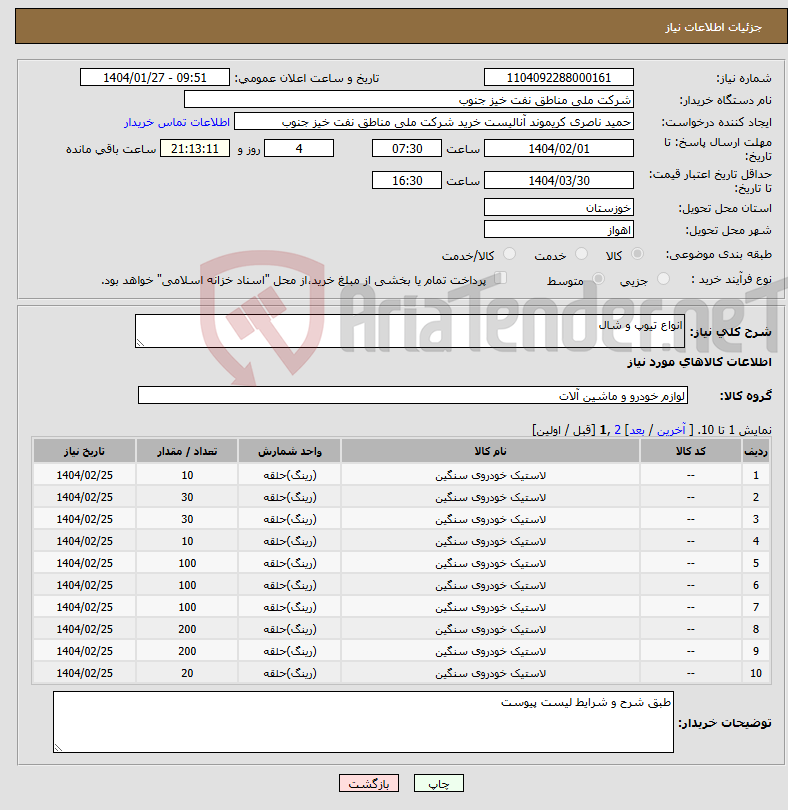Click quantity 20 in row 10

tap(187, 673)
